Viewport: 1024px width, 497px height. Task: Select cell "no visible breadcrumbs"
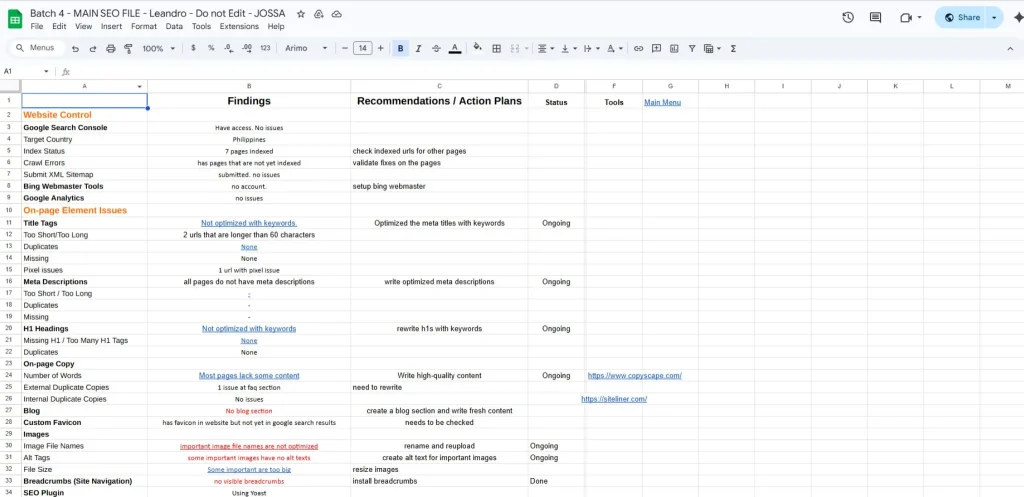tap(249, 481)
